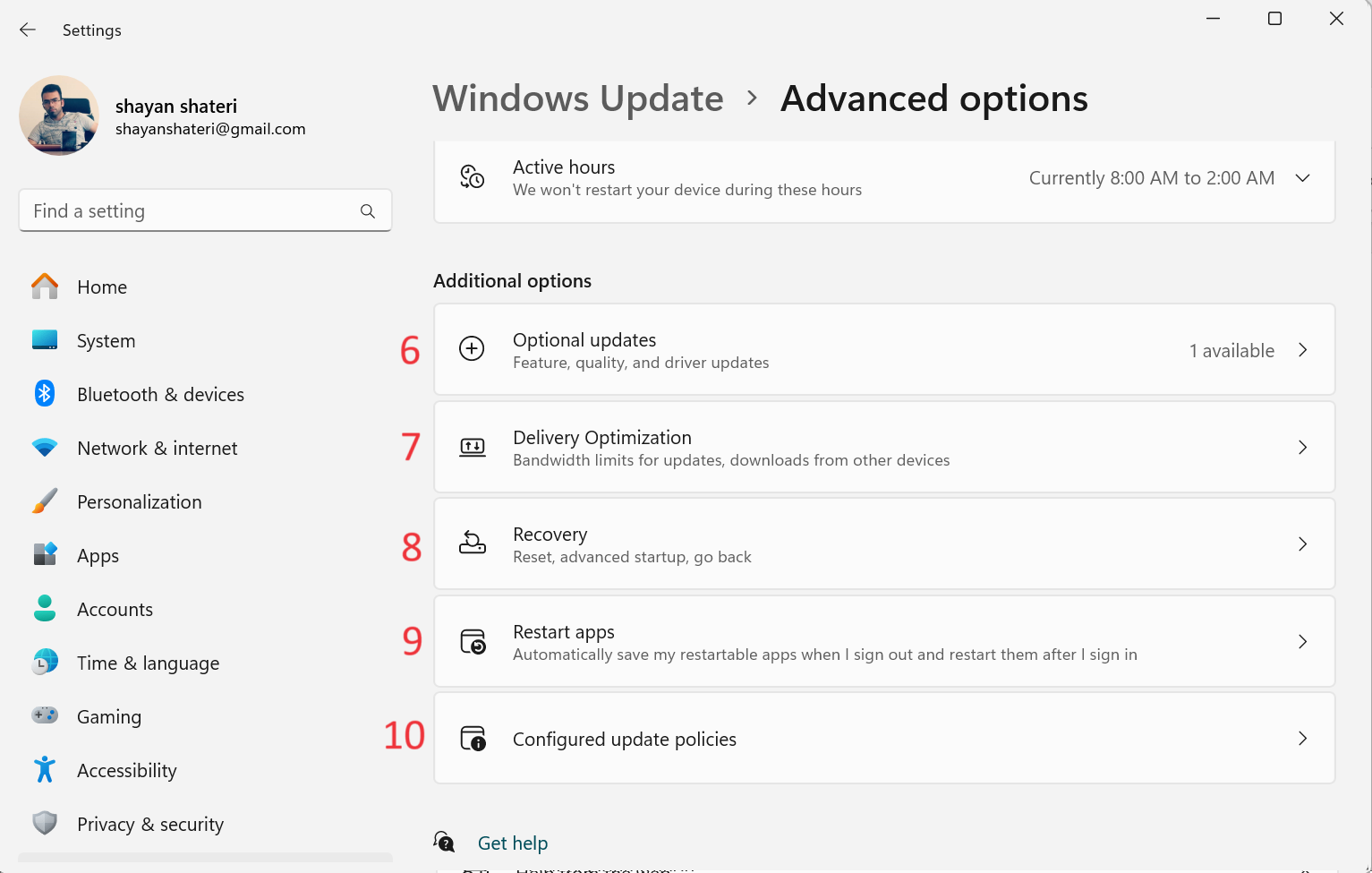This screenshot has height=873, width=1372.
Task: Click the Home house icon
Action: click(45, 287)
